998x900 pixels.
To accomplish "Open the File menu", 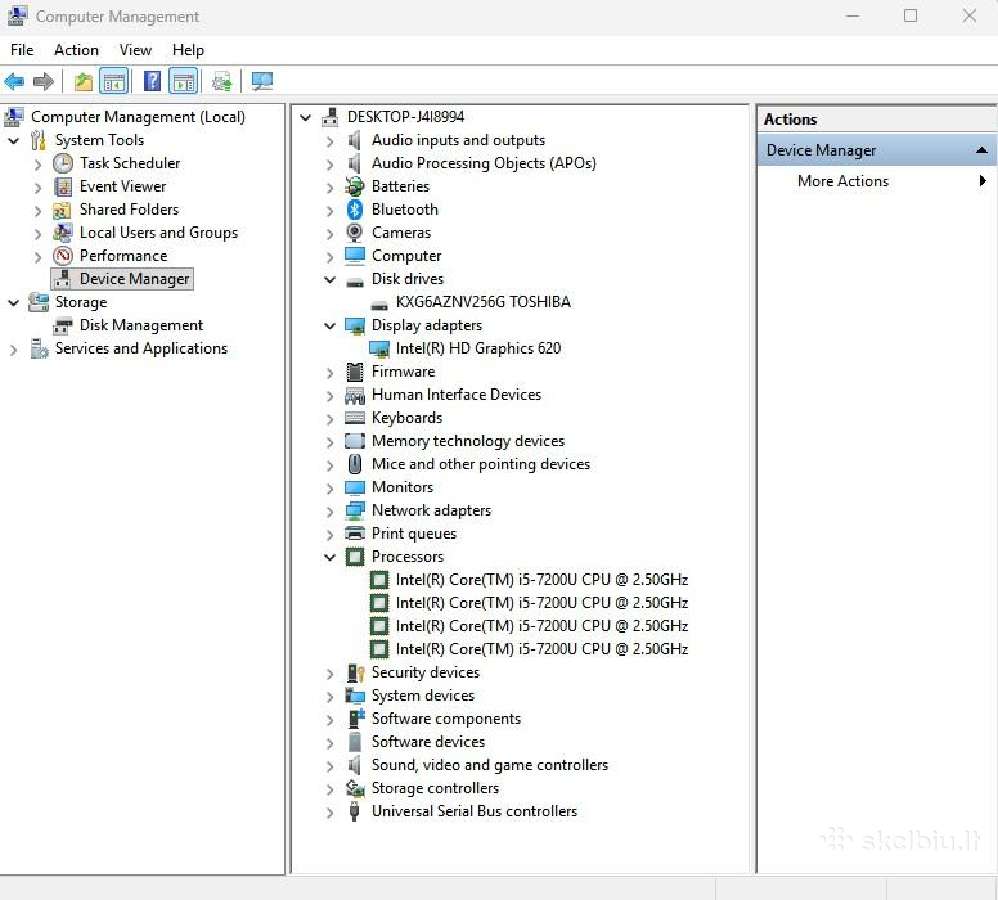I will tap(22, 50).
